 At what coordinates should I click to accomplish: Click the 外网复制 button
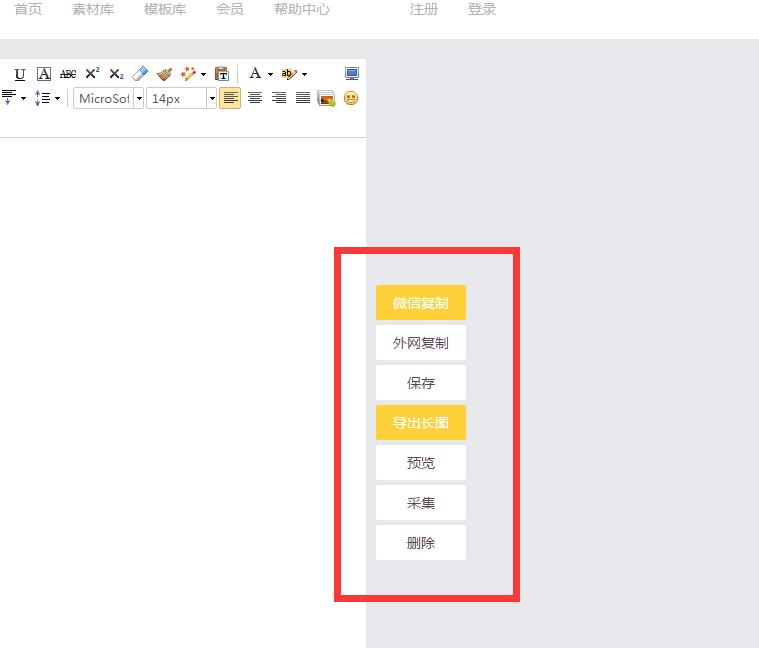tap(421, 343)
